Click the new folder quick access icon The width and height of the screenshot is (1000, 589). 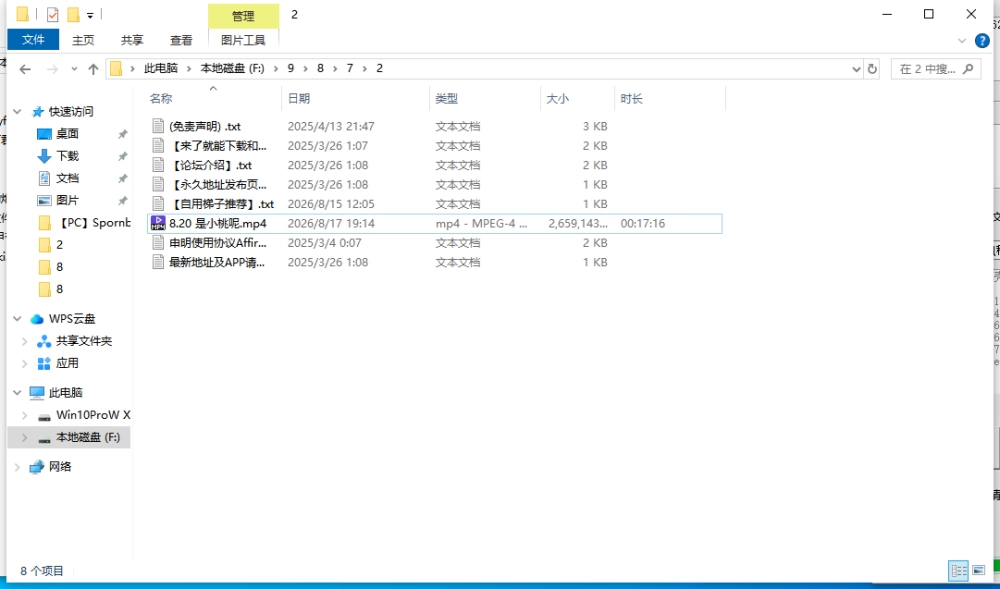coord(73,14)
